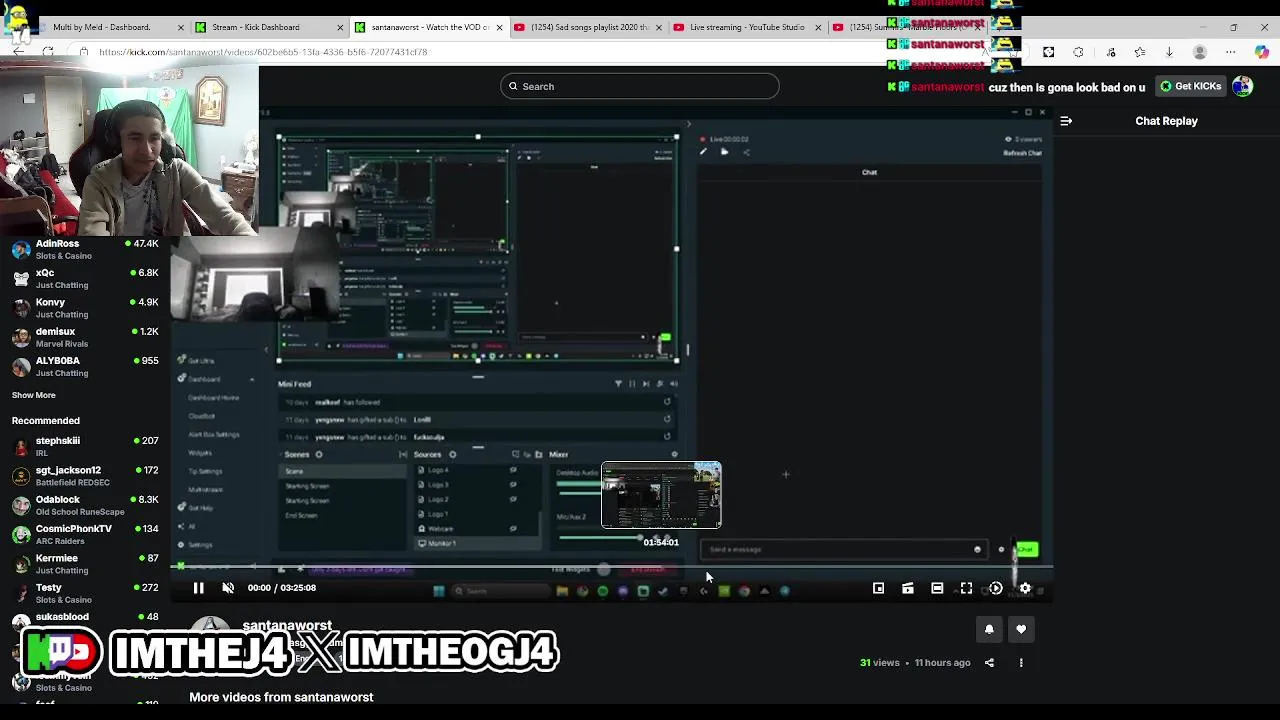Open the Copilot icon in browser toolbar

click(1262, 52)
